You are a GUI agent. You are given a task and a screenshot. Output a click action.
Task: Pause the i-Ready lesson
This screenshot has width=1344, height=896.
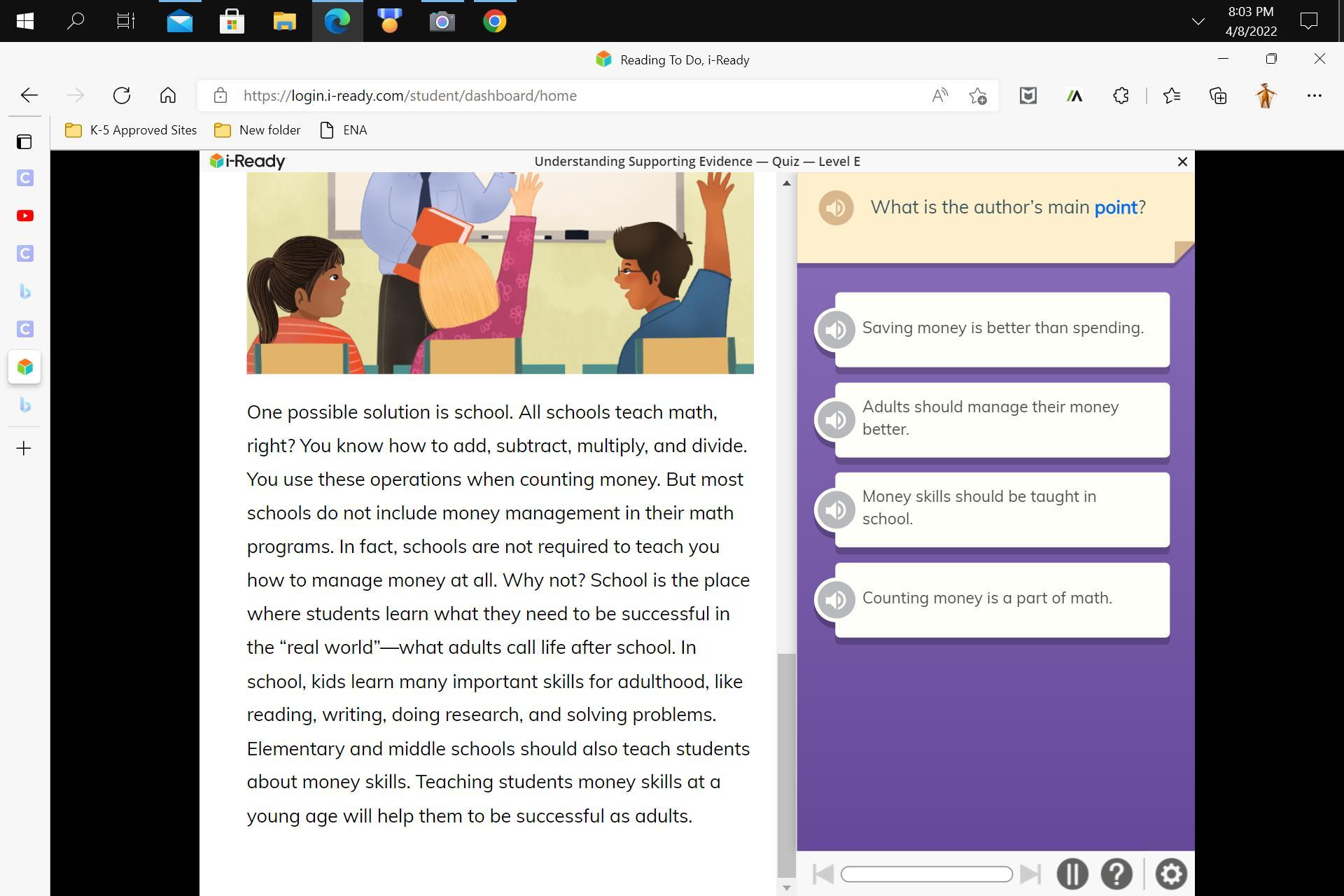(1072, 874)
